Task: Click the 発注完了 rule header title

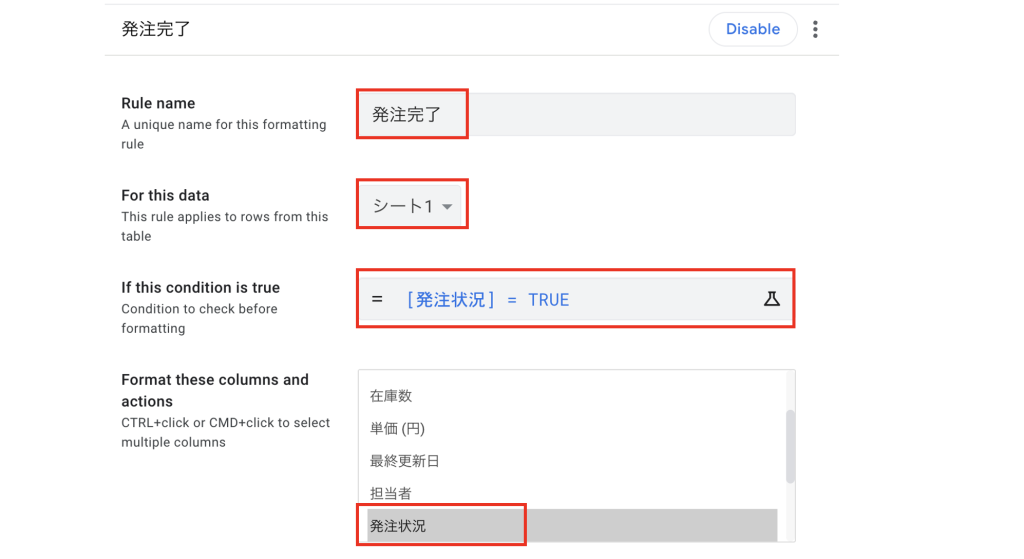Action: [156, 29]
